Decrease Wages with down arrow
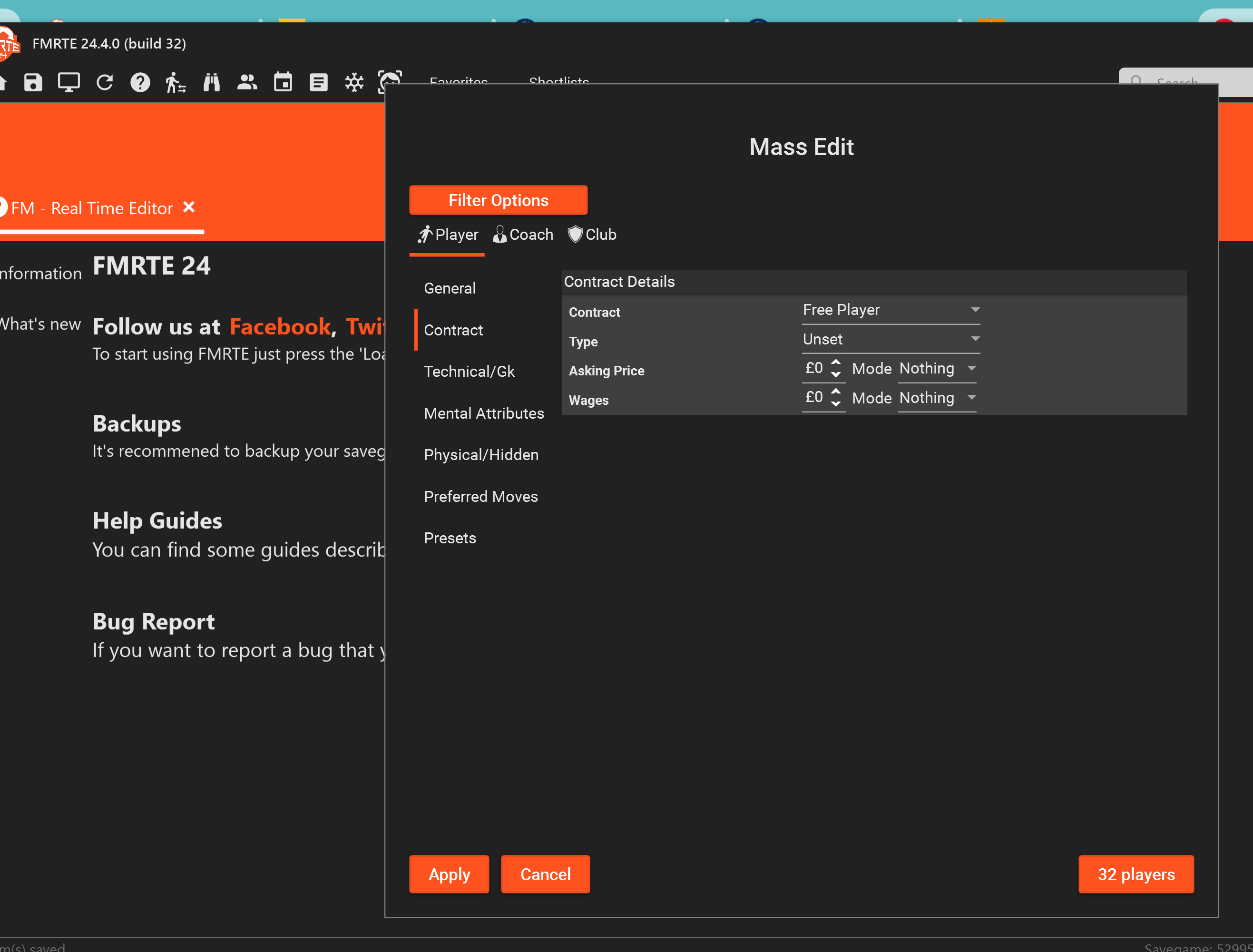The height and width of the screenshot is (952, 1253). [x=835, y=404]
